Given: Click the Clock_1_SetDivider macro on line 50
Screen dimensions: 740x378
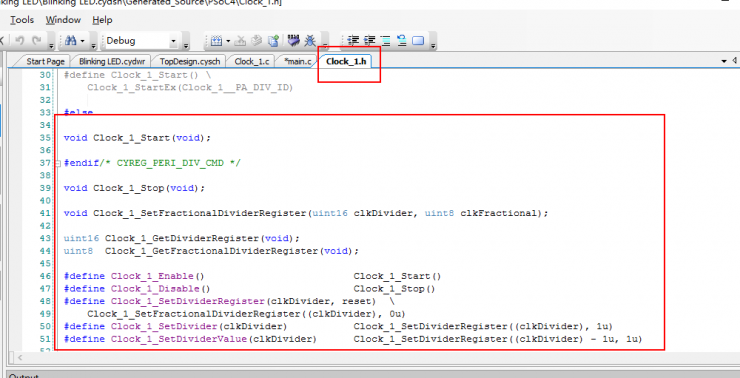Looking at the screenshot, I should [x=164, y=326].
